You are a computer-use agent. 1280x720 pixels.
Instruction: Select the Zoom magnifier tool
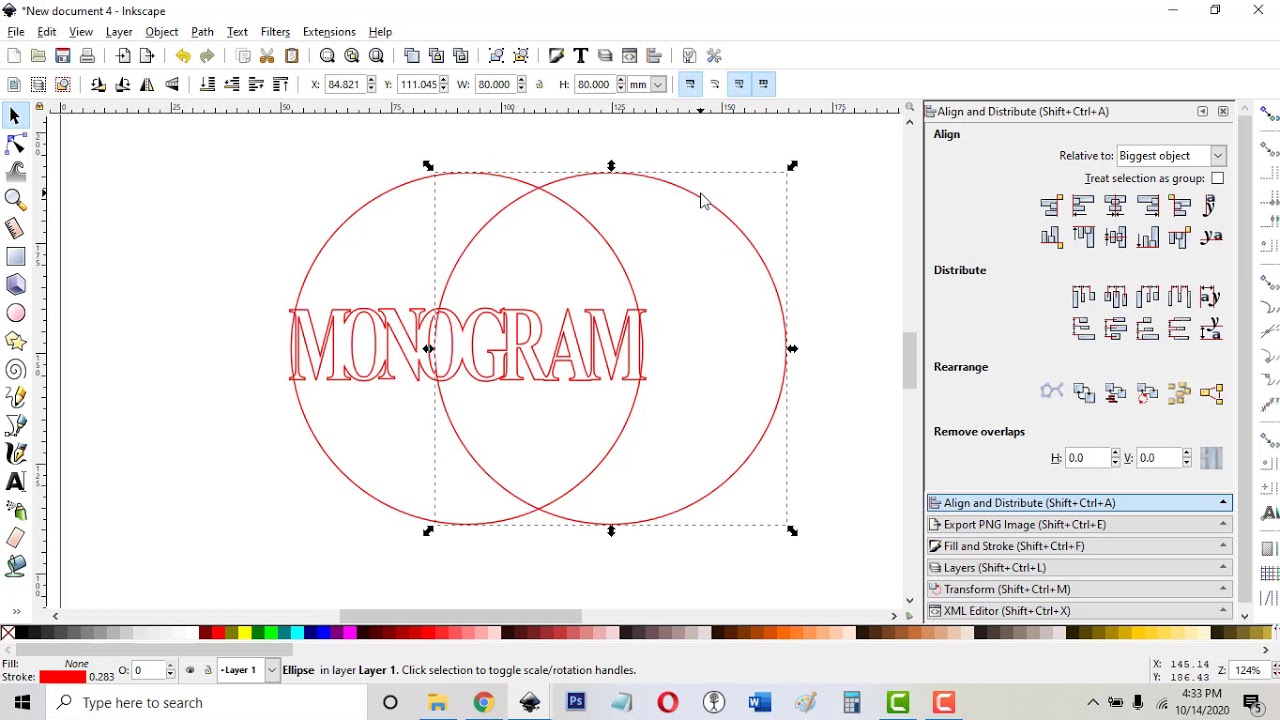click(15, 200)
